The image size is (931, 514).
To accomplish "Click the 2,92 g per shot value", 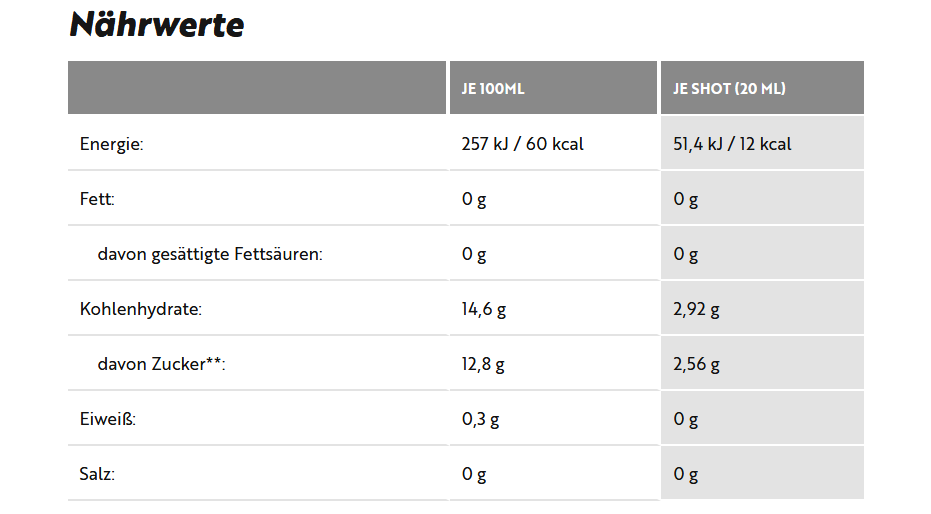I will coord(696,310).
